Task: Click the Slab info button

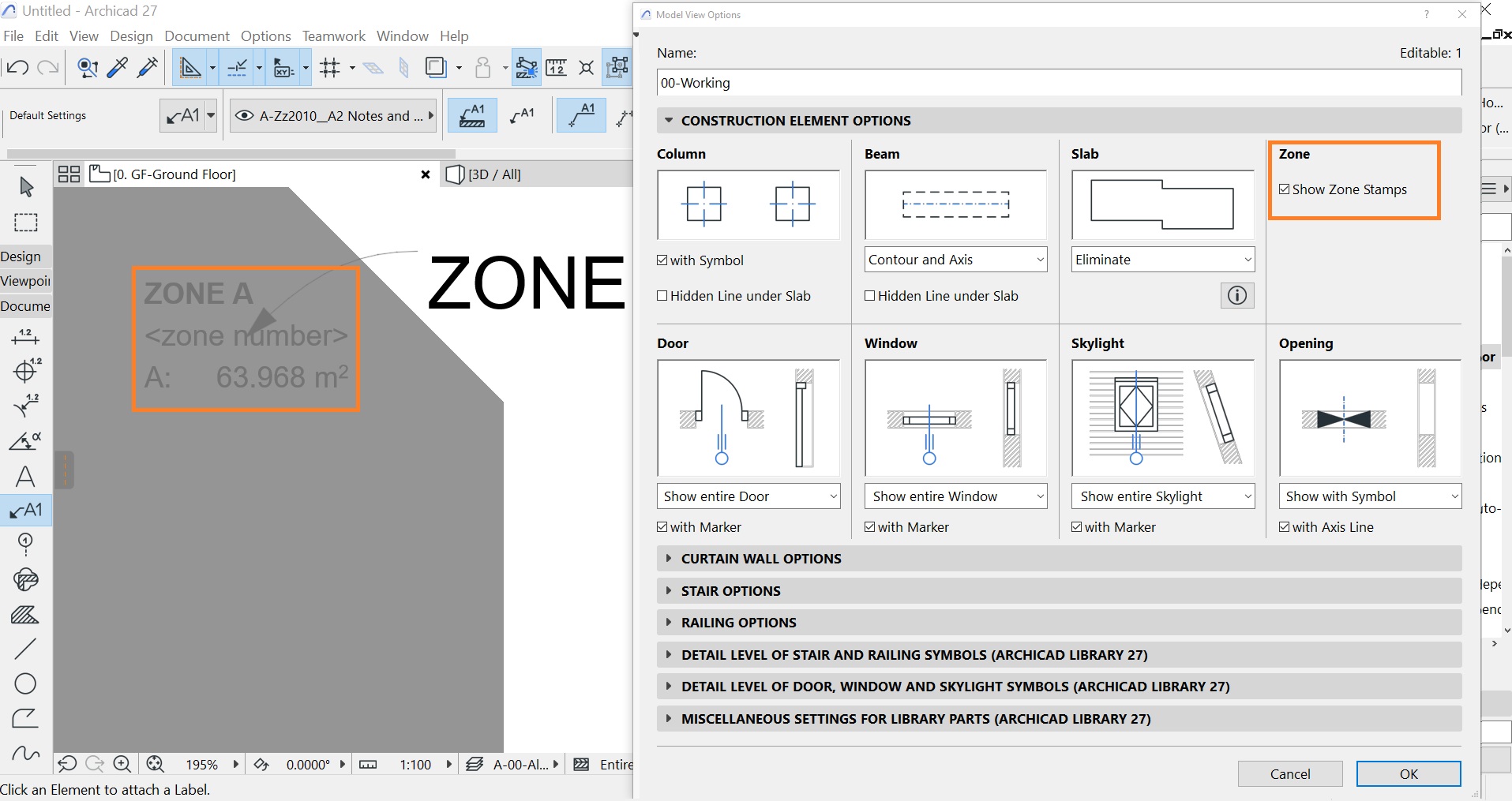Action: tap(1237, 295)
